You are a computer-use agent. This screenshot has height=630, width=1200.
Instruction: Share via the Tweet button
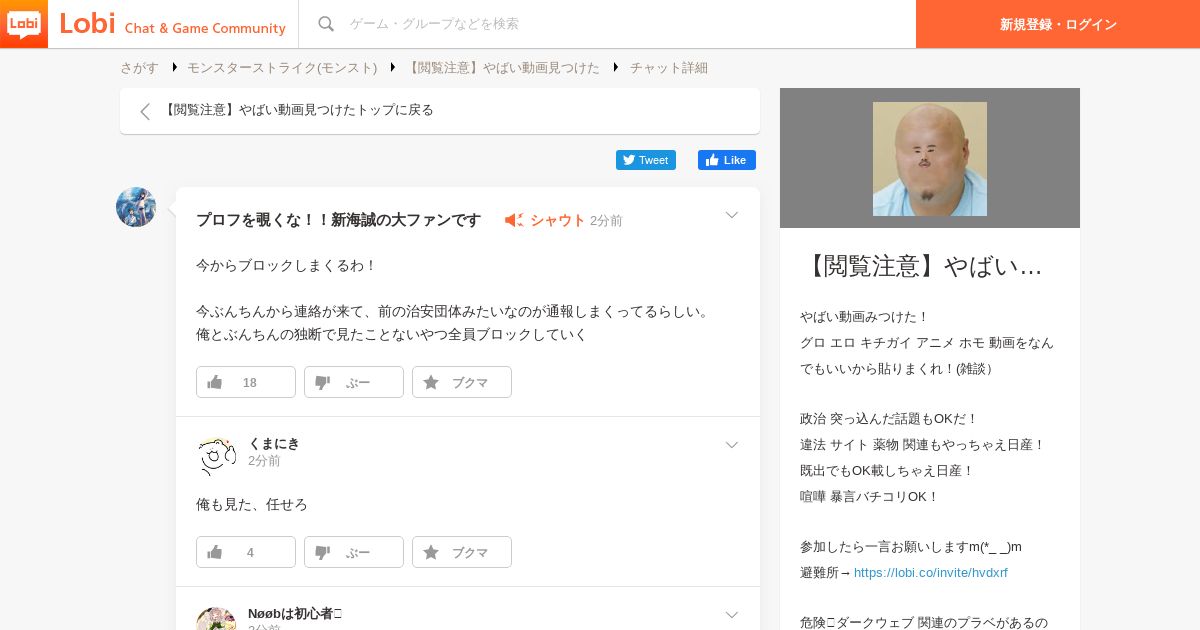[646, 160]
